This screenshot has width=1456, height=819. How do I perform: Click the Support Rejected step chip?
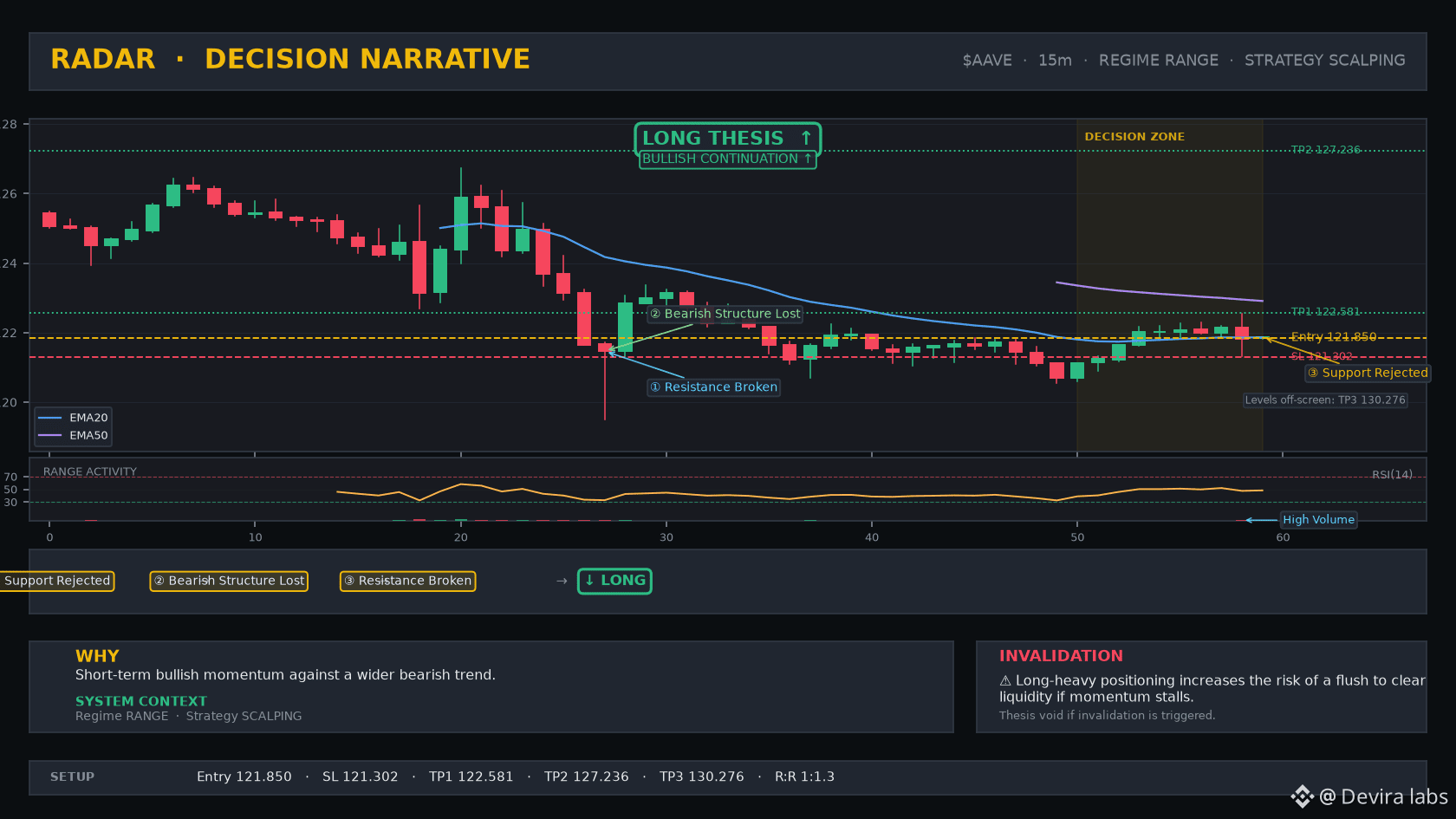click(x=57, y=581)
